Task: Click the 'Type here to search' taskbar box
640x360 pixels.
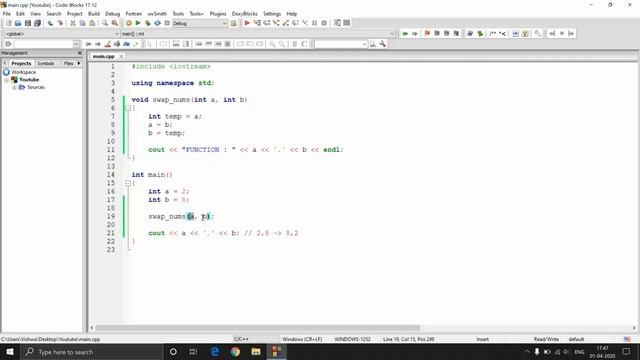Action: click(x=91, y=352)
